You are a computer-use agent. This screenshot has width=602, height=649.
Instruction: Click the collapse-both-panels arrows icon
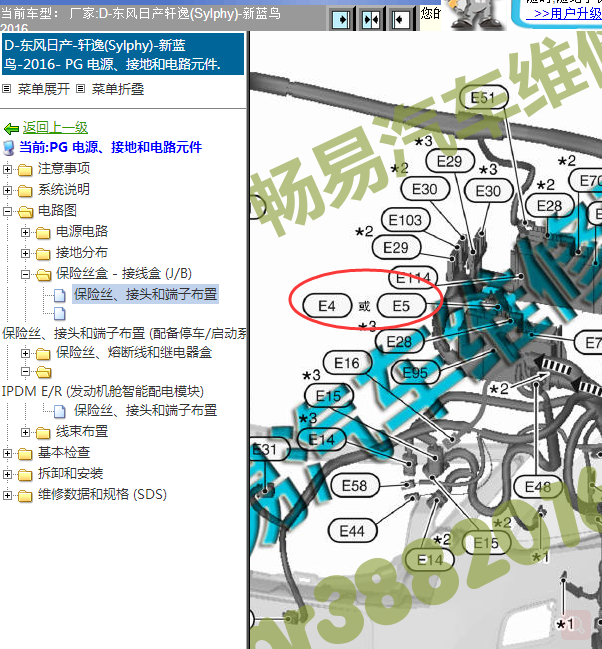(371, 19)
